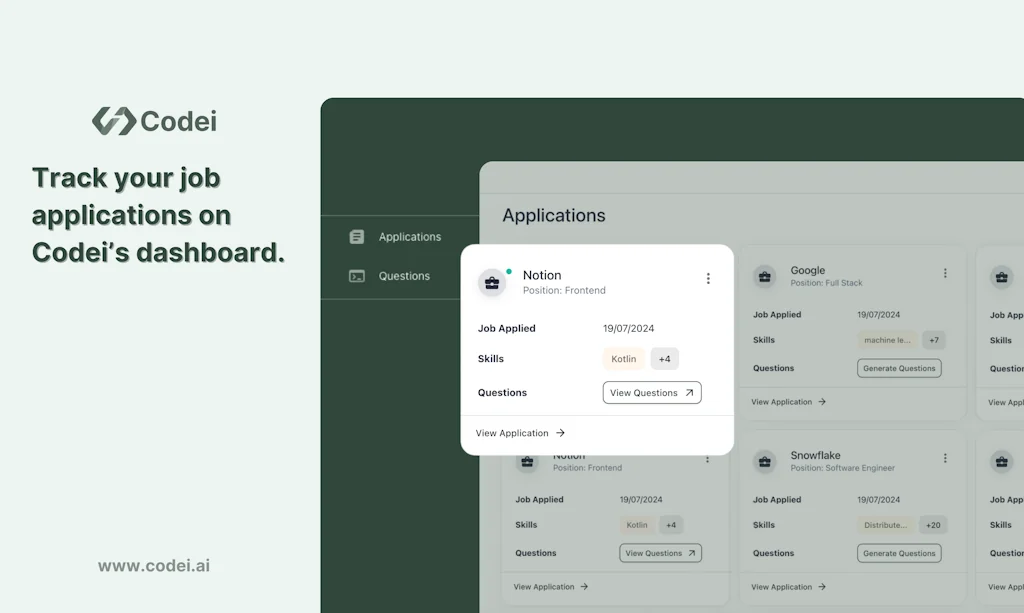
Task: Open the kebab menu on the Google card
Action: click(x=945, y=272)
